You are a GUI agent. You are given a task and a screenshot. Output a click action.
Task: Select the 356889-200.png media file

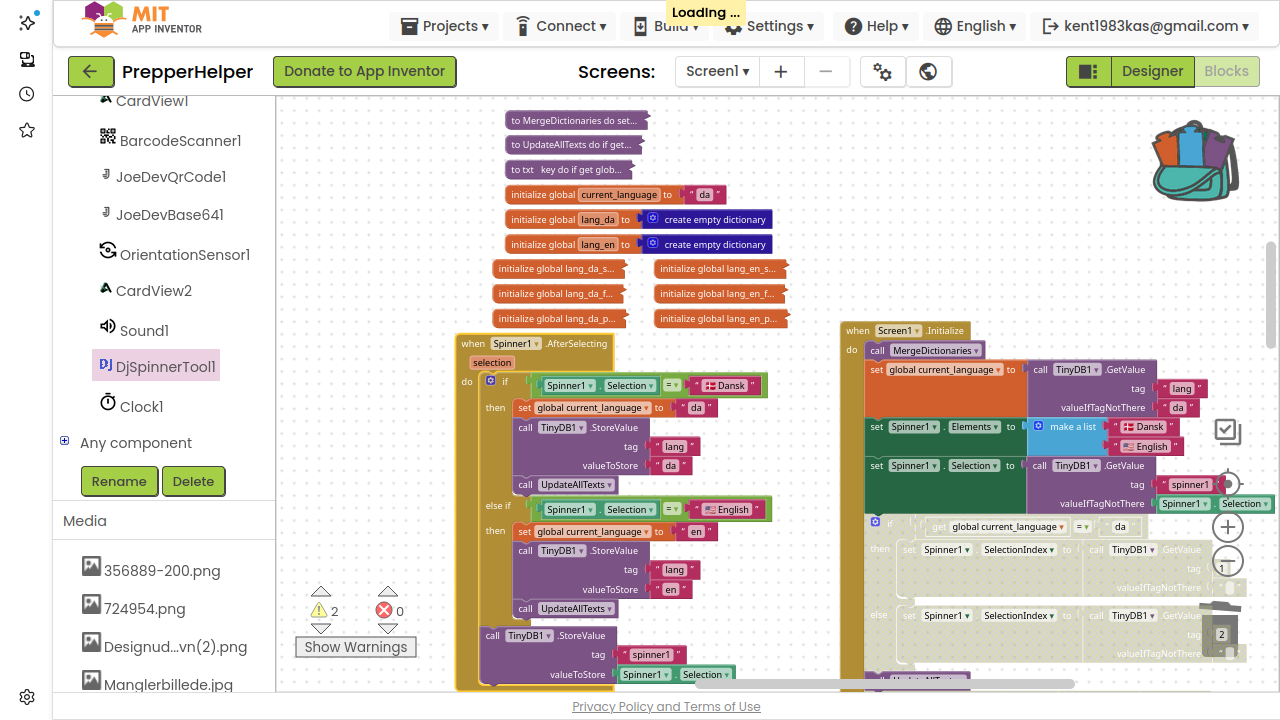[162, 571]
